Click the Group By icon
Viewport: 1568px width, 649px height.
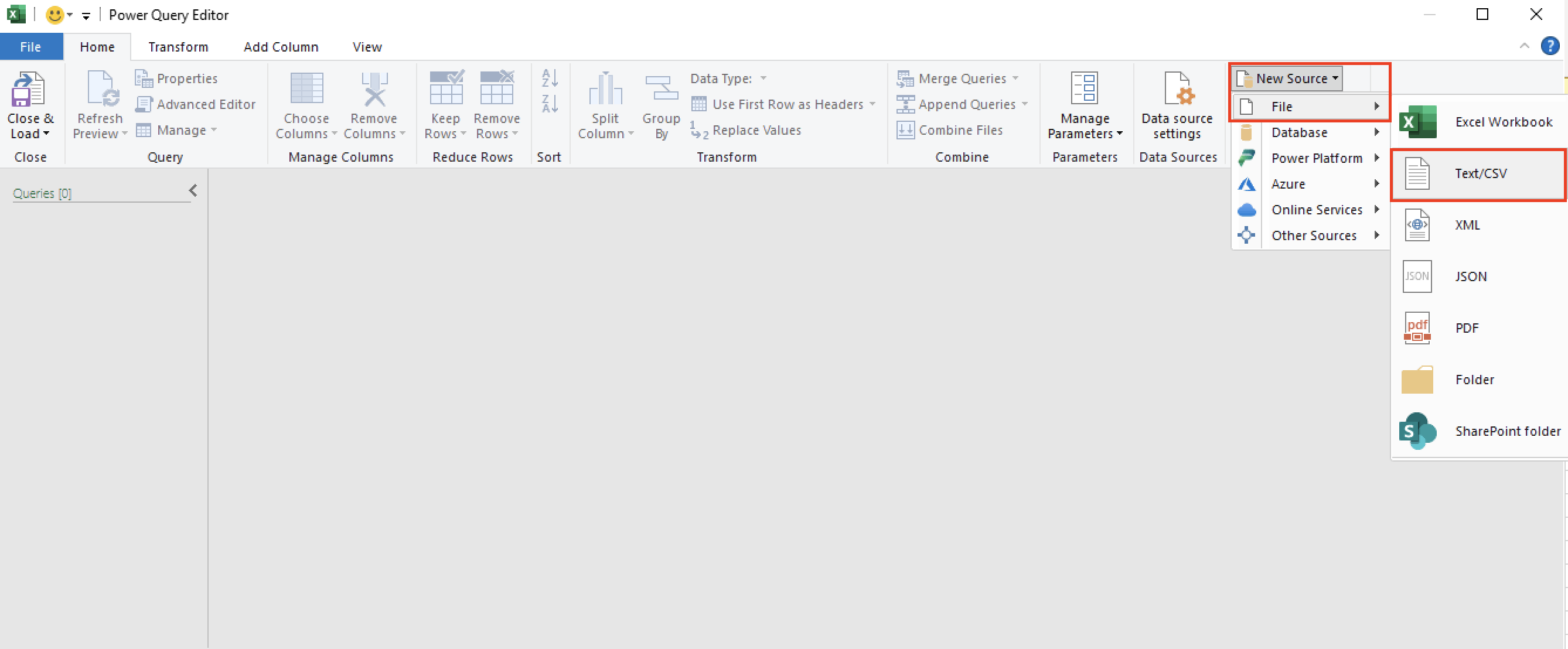(661, 89)
